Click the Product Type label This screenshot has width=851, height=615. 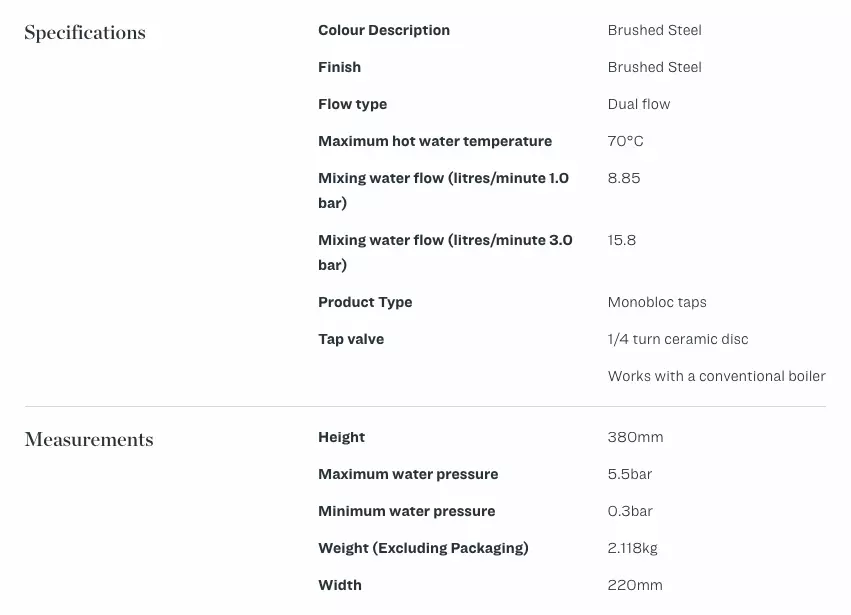[x=365, y=302]
